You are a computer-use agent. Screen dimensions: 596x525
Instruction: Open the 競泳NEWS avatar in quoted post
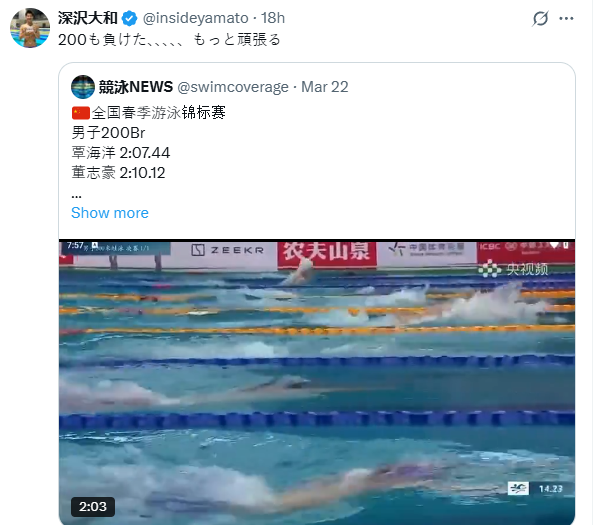83,87
